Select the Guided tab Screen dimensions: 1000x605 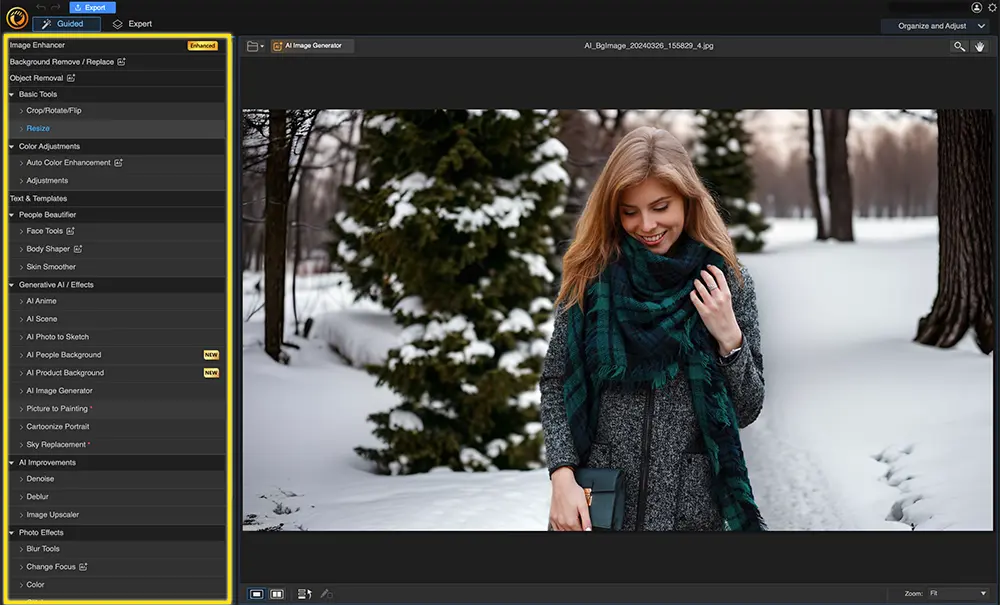[66, 23]
